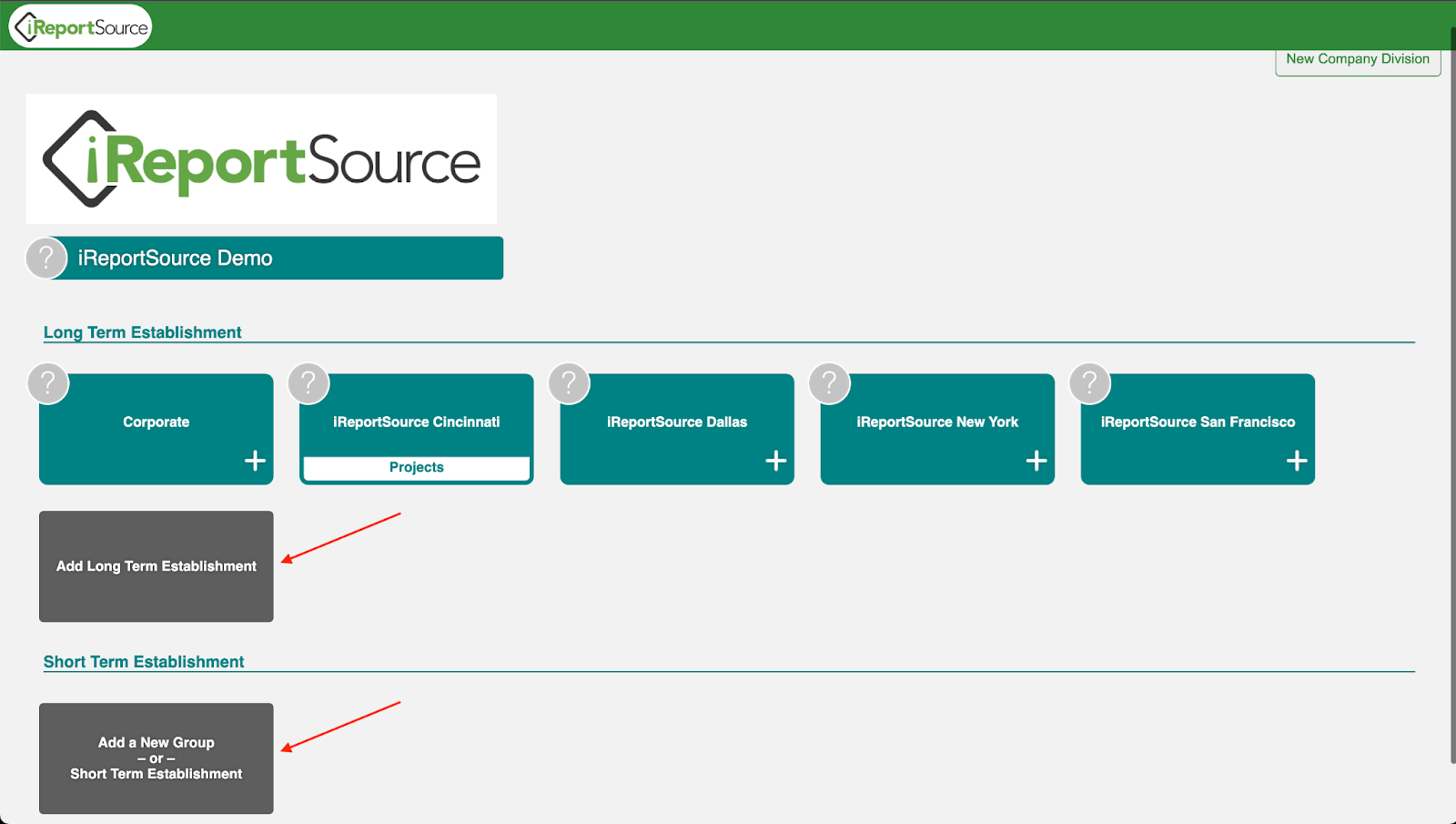Select the iReportSource New York card title
This screenshot has width=1456, height=824.
point(937,422)
